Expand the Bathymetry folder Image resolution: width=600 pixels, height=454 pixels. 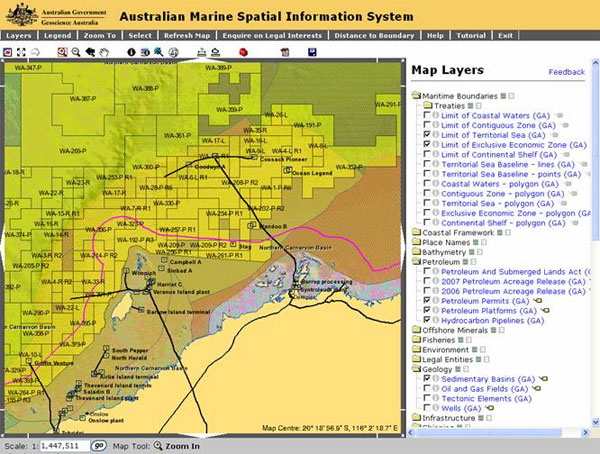[416, 252]
